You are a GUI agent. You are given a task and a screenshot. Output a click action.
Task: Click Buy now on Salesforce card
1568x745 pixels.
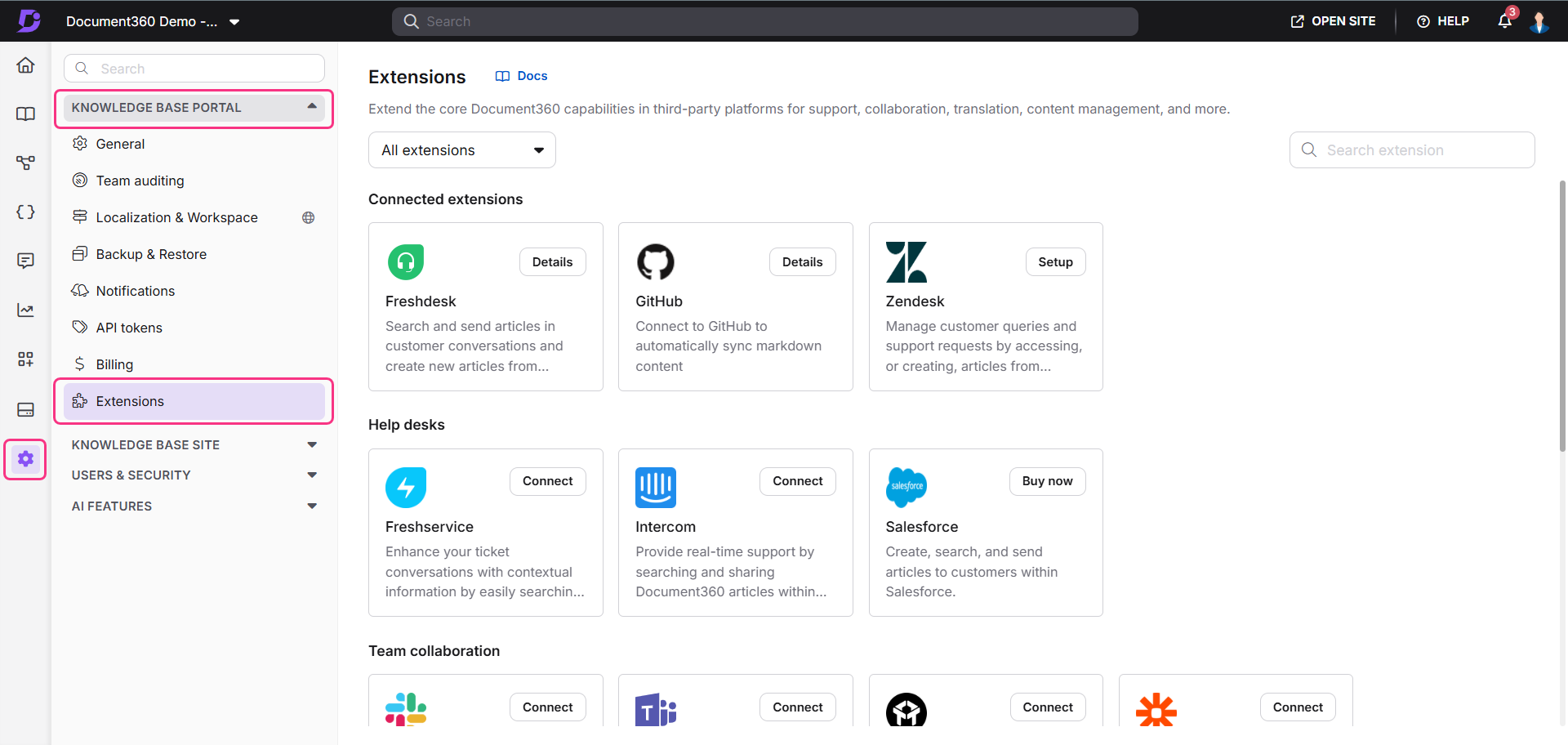[x=1046, y=481]
